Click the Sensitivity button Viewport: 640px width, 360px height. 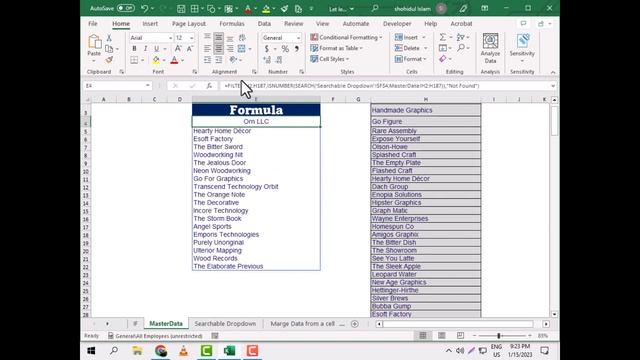[522, 49]
